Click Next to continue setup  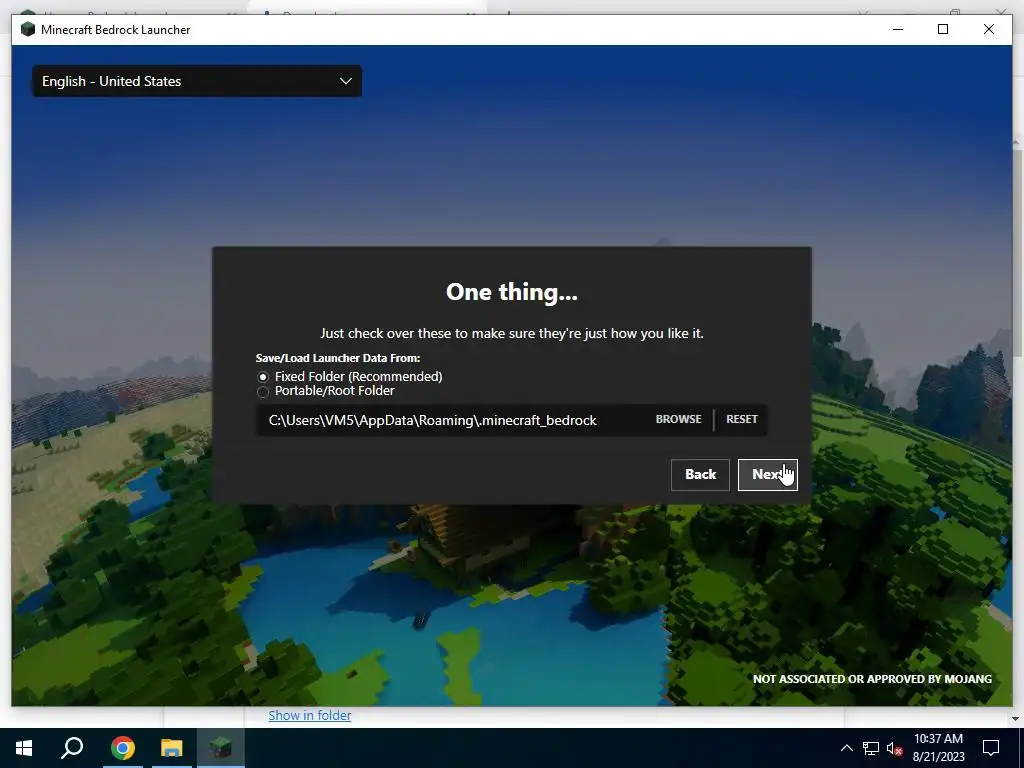(767, 475)
